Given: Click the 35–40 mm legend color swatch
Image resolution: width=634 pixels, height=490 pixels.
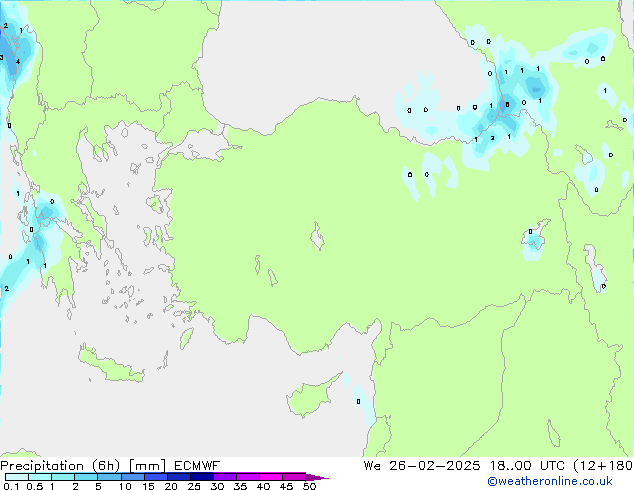Looking at the screenshot, I should (248, 477).
